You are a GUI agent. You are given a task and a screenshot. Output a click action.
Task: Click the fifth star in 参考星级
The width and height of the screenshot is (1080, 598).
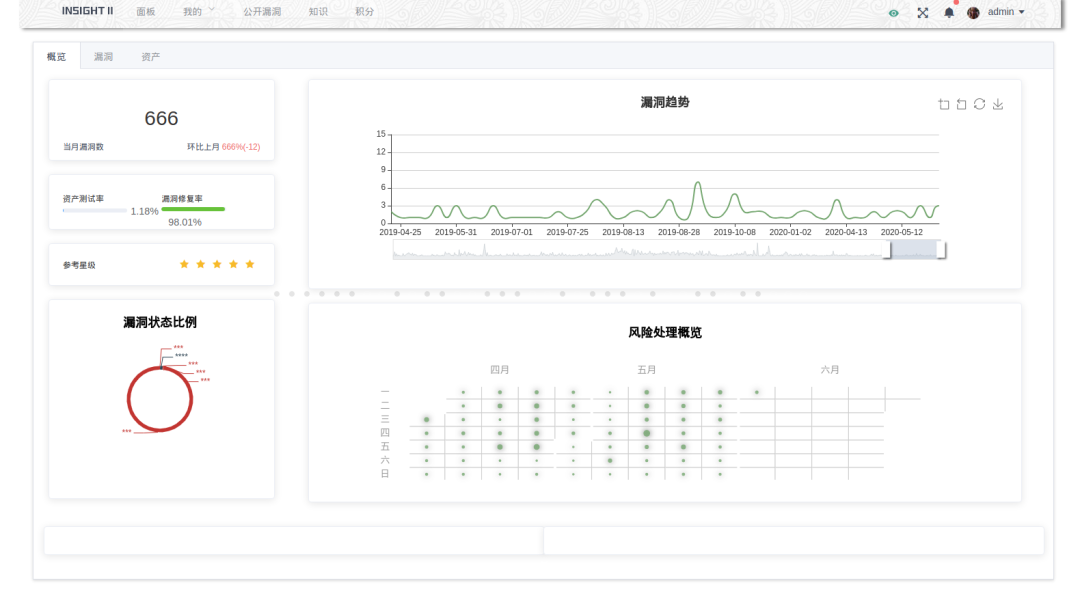pyautogui.click(x=250, y=264)
